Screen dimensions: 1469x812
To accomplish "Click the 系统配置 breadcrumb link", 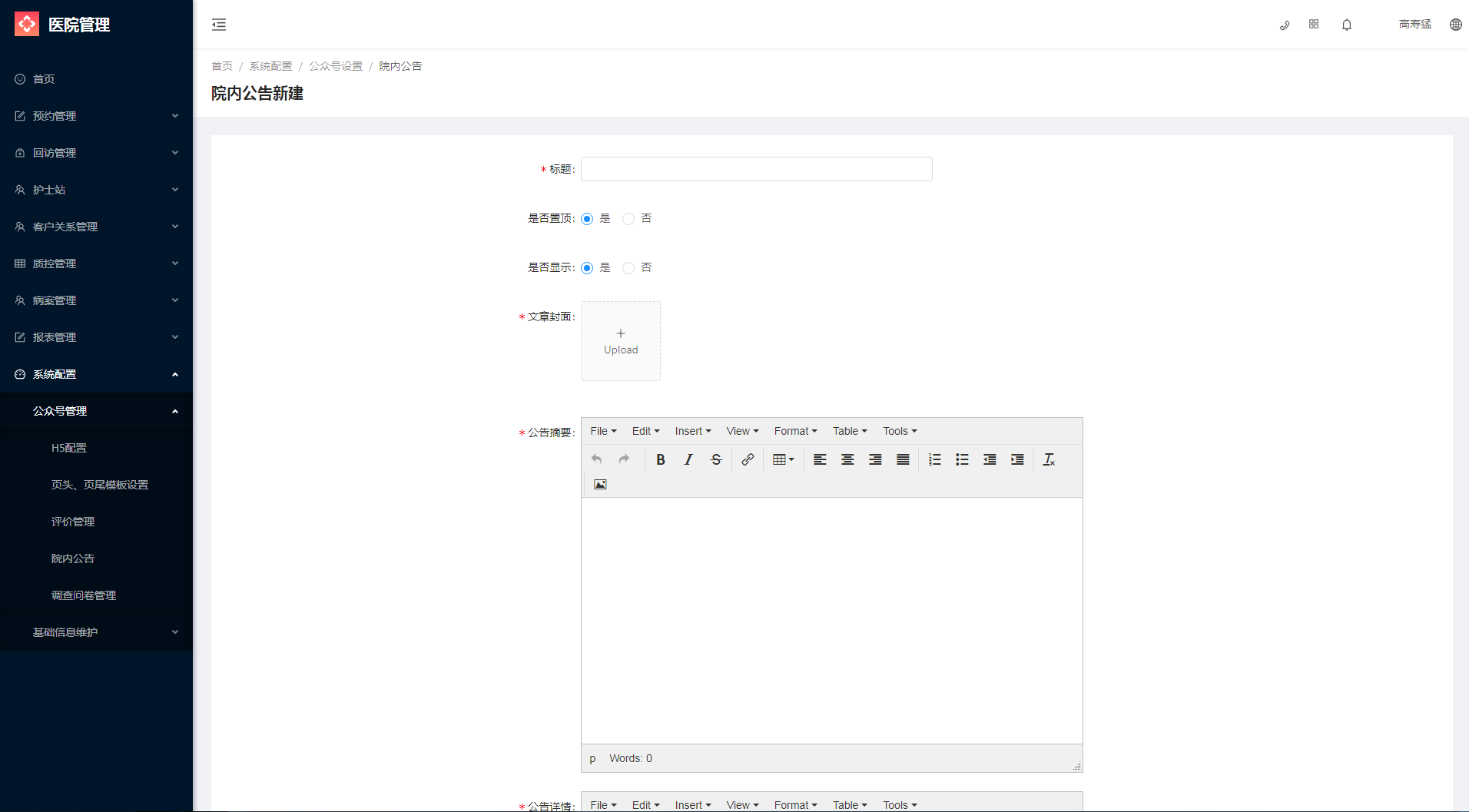I will (x=270, y=66).
